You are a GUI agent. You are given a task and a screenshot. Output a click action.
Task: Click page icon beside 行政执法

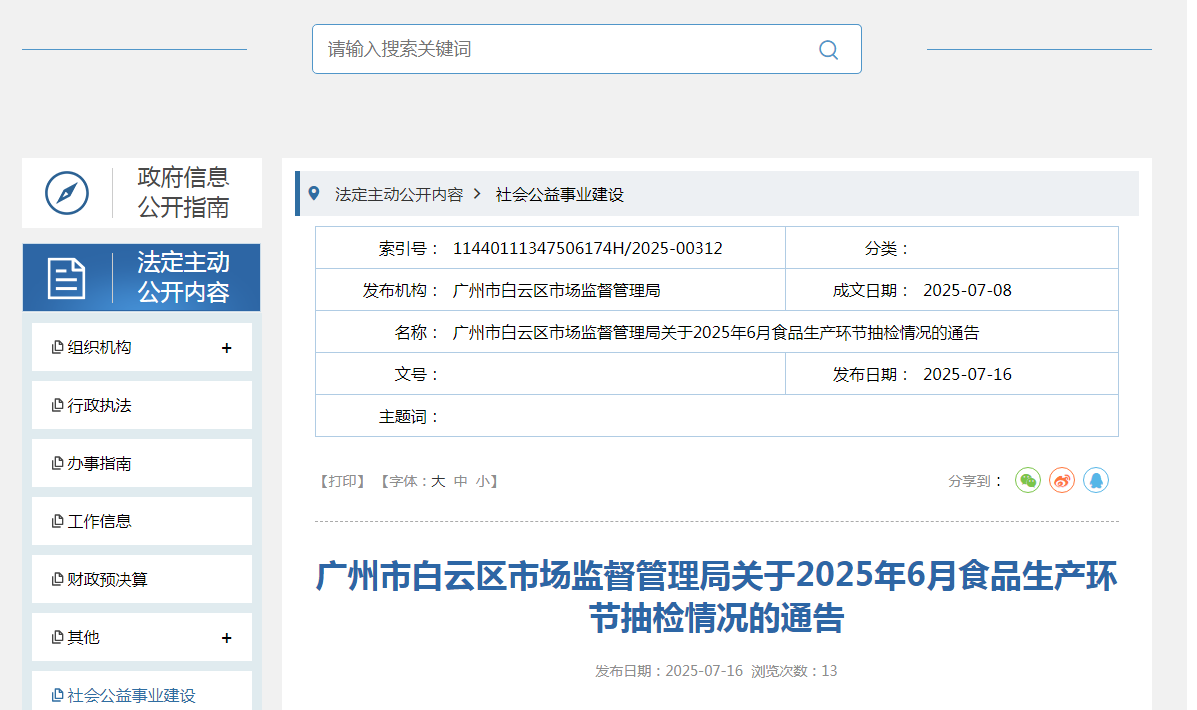(57, 405)
